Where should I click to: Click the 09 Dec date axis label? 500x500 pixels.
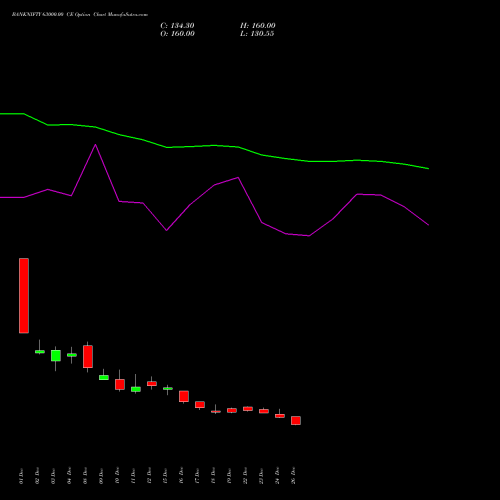tap(101, 476)
